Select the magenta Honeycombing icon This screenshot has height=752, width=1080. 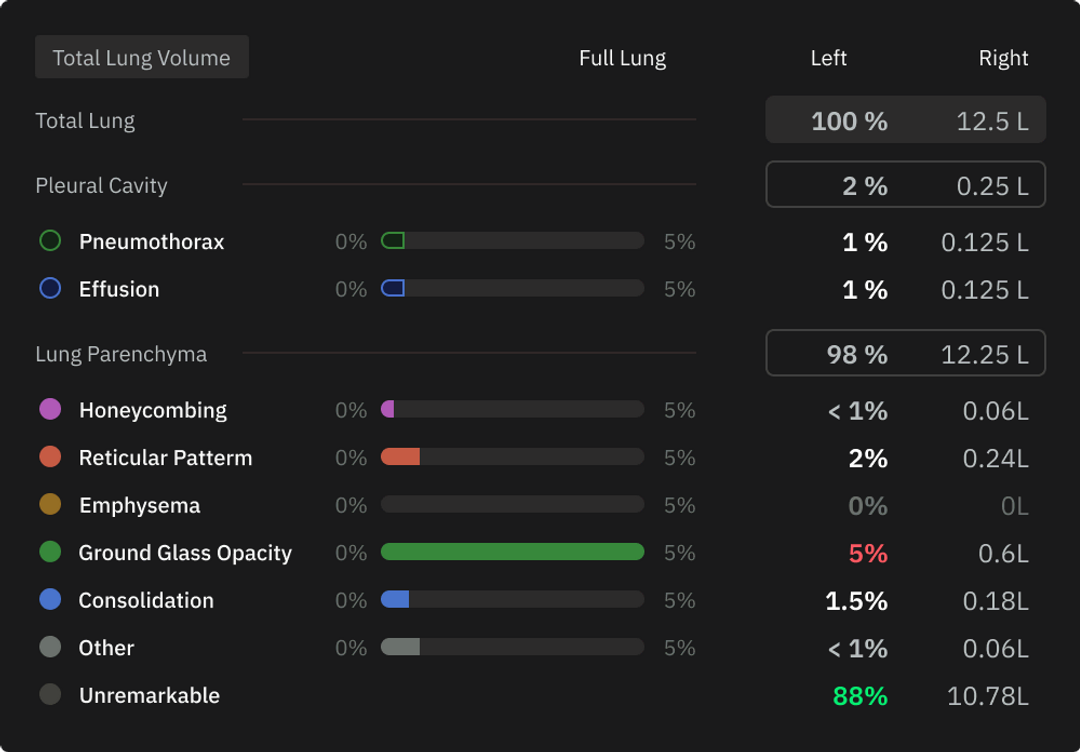coord(52,409)
